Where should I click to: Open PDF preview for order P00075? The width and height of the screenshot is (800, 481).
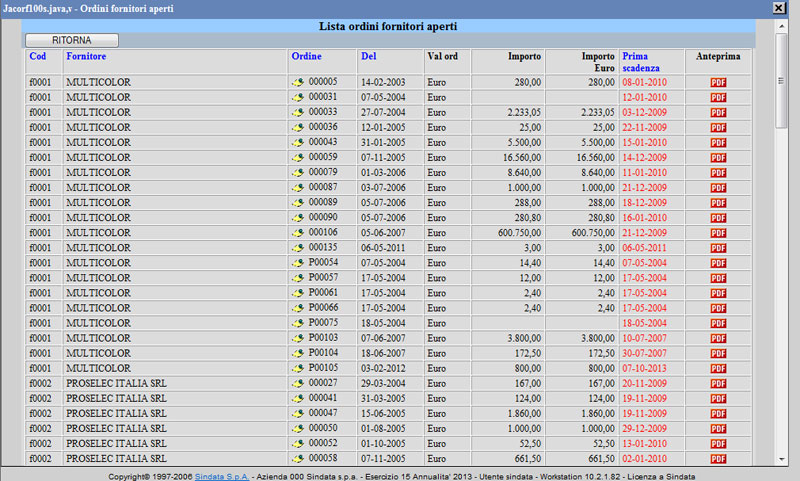718,323
